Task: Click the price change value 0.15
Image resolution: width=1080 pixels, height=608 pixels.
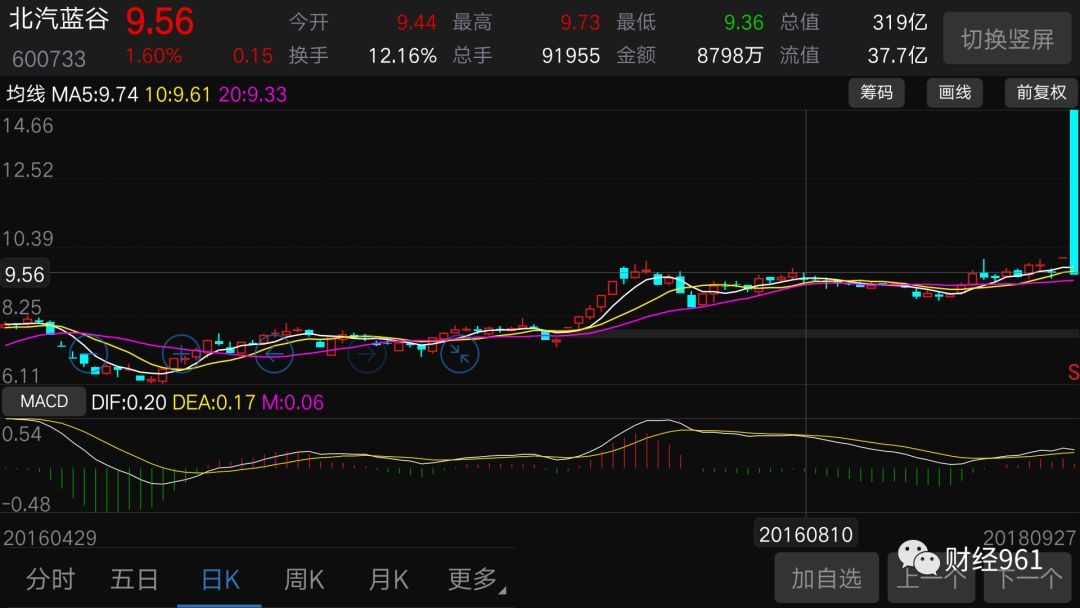Action: pyautogui.click(x=253, y=56)
